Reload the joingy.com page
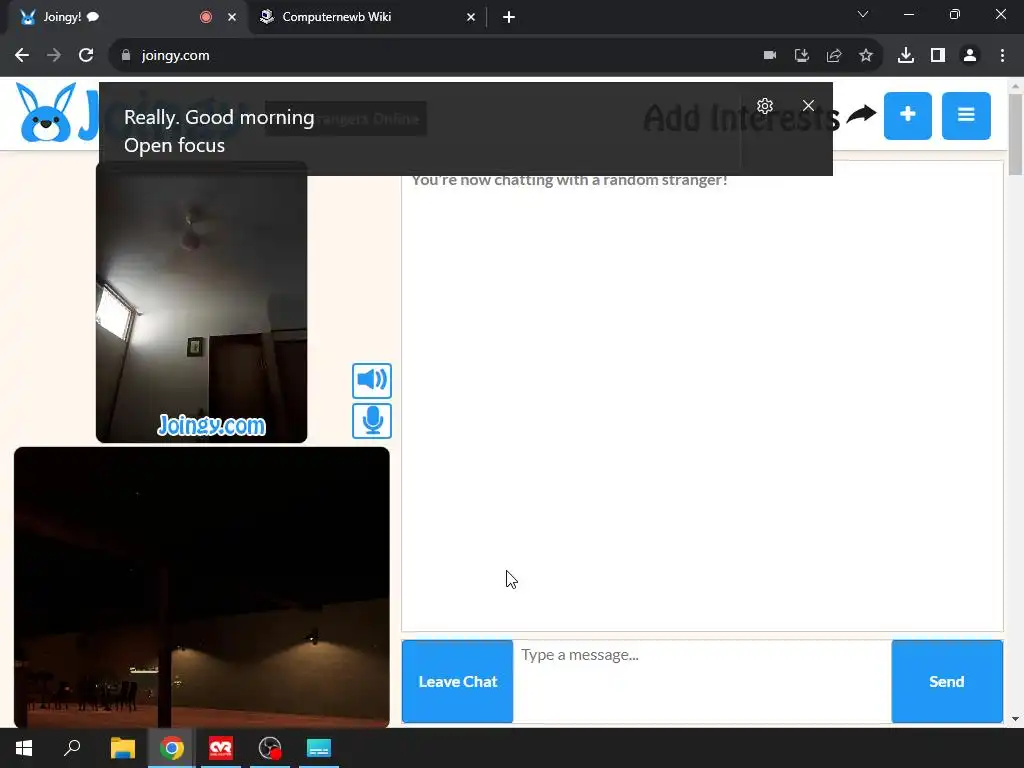Image resolution: width=1024 pixels, height=768 pixels. tap(86, 56)
